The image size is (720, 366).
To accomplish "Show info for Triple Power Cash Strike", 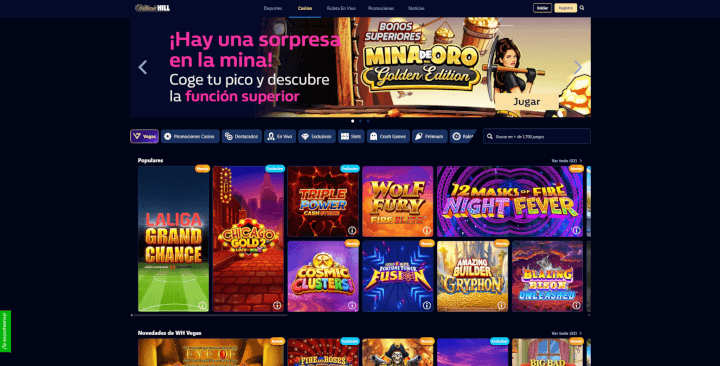I will [352, 230].
